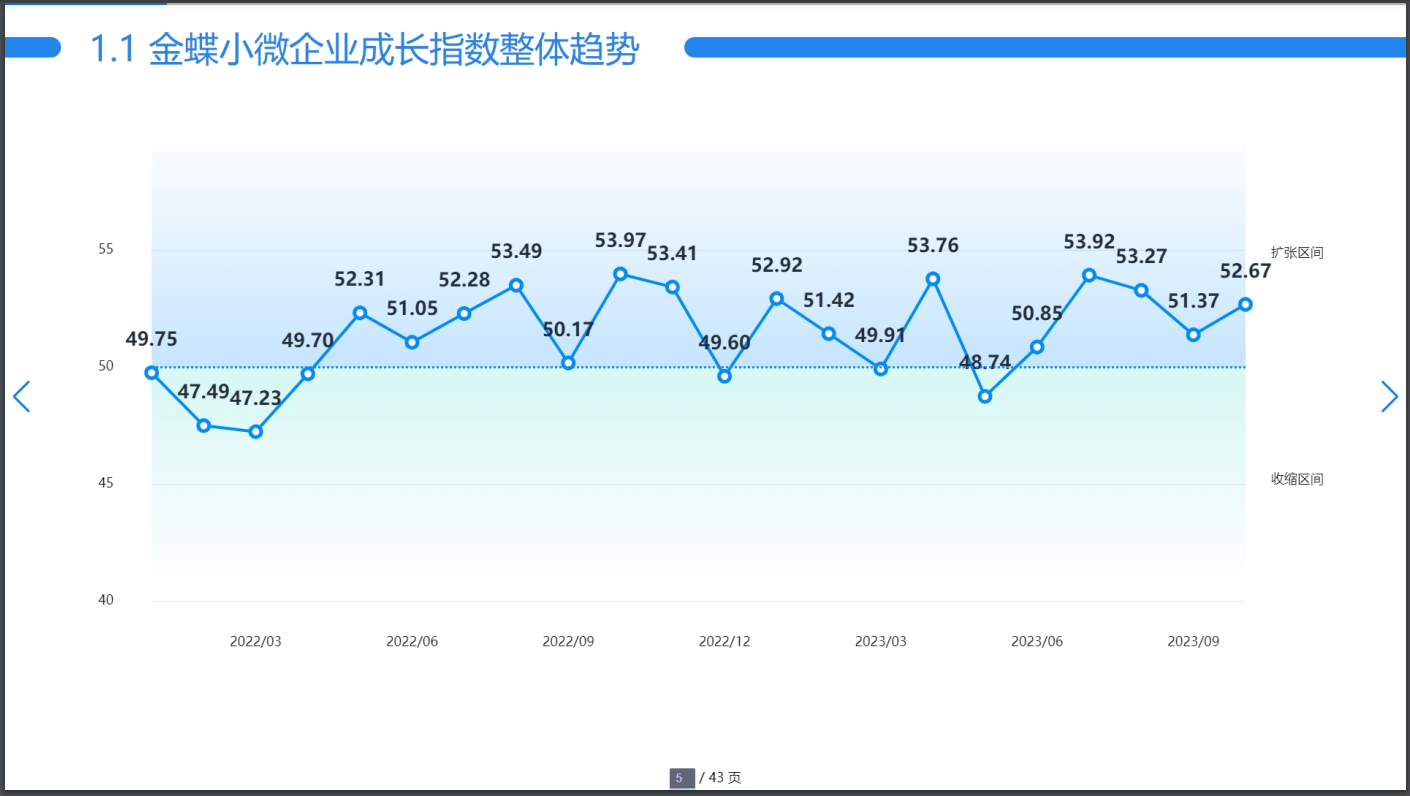Click the 47.49 data point marker
This screenshot has height=796, width=1410.
pyautogui.click(x=204, y=426)
